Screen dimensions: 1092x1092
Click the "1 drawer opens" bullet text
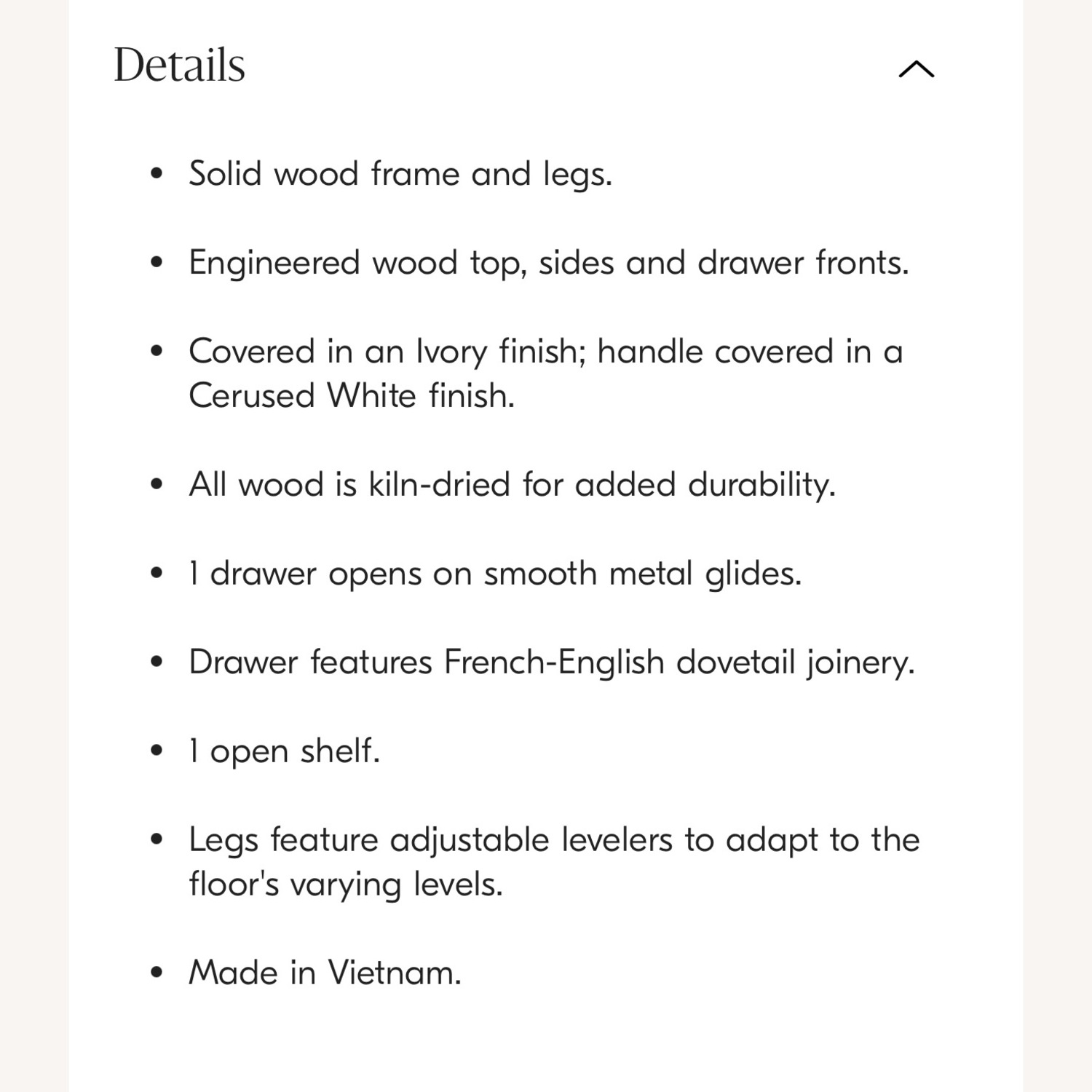(x=495, y=574)
